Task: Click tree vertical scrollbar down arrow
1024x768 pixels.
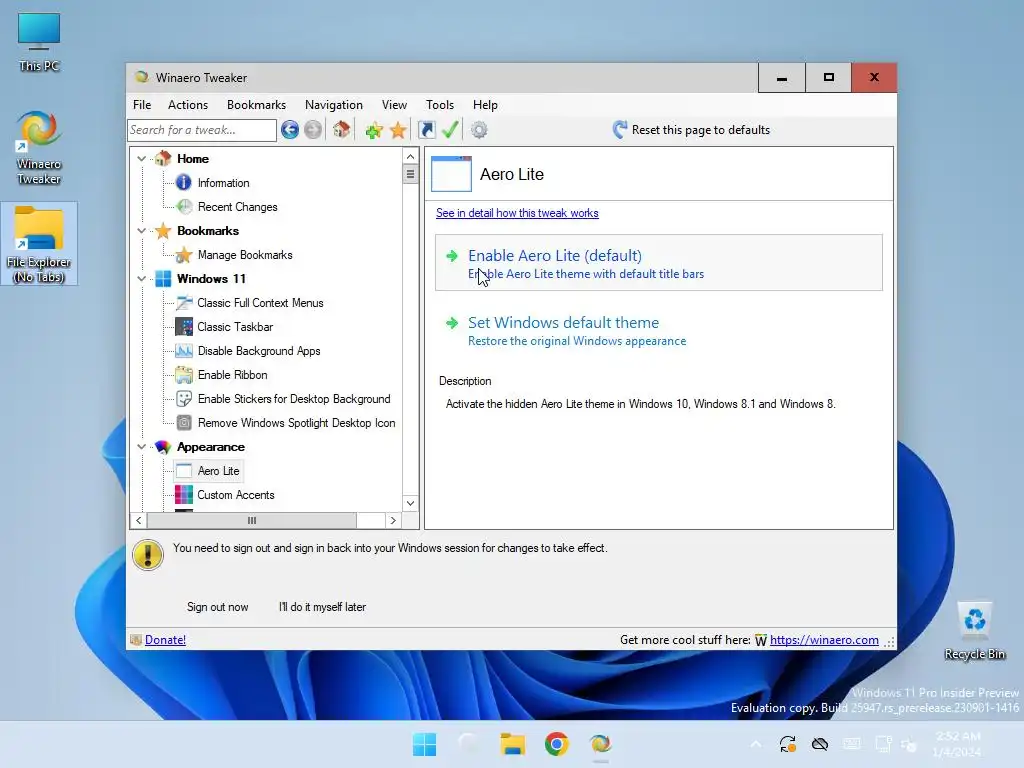Action: (410, 503)
